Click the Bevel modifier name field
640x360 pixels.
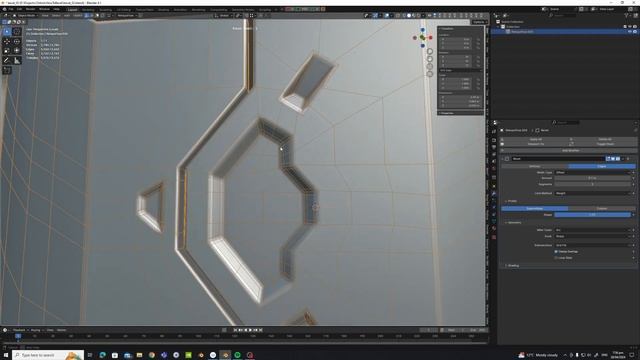tap(558, 158)
